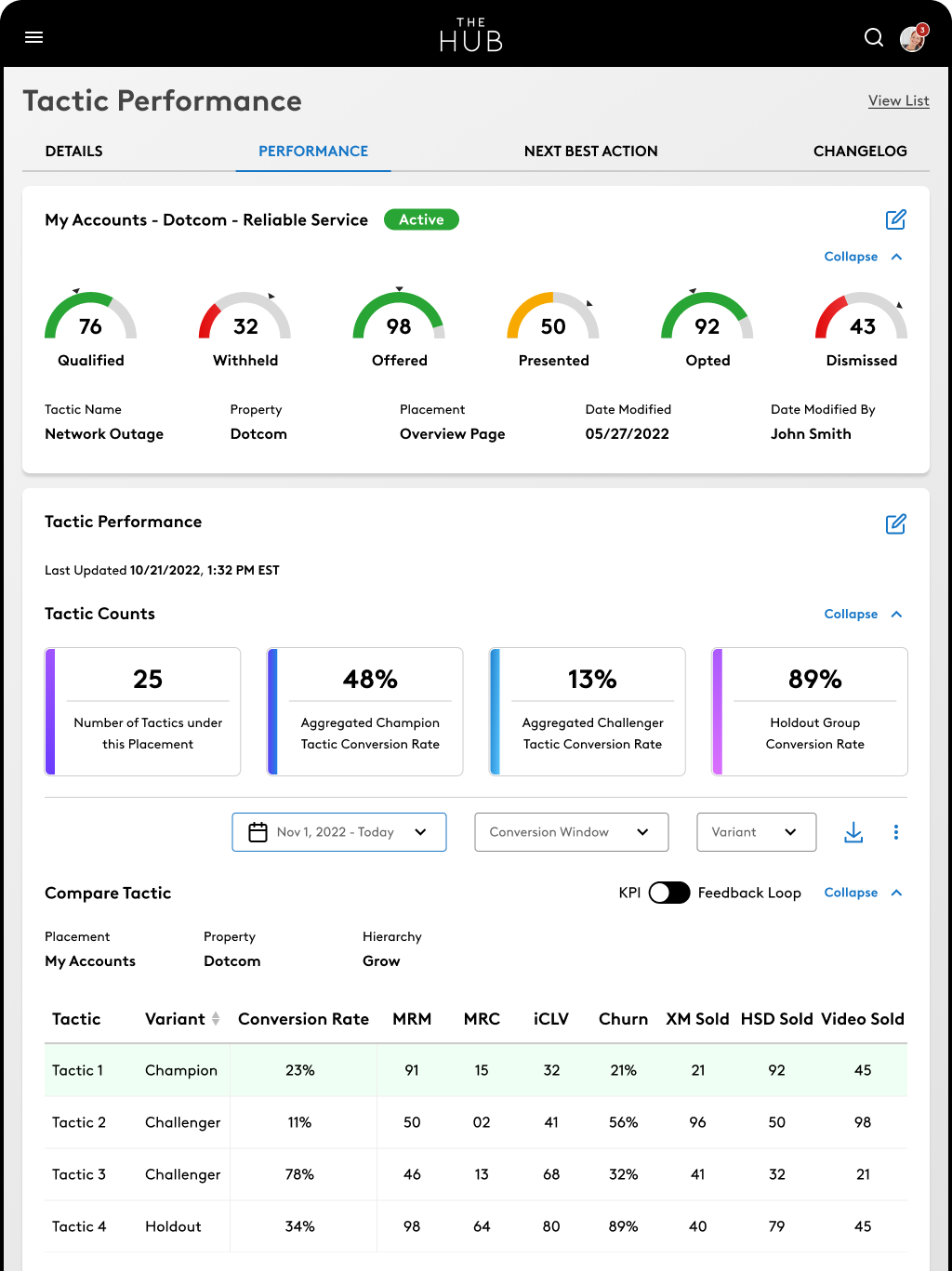Sort the table by Variant column
The width and height of the screenshot is (952, 1271).
pos(215,1019)
